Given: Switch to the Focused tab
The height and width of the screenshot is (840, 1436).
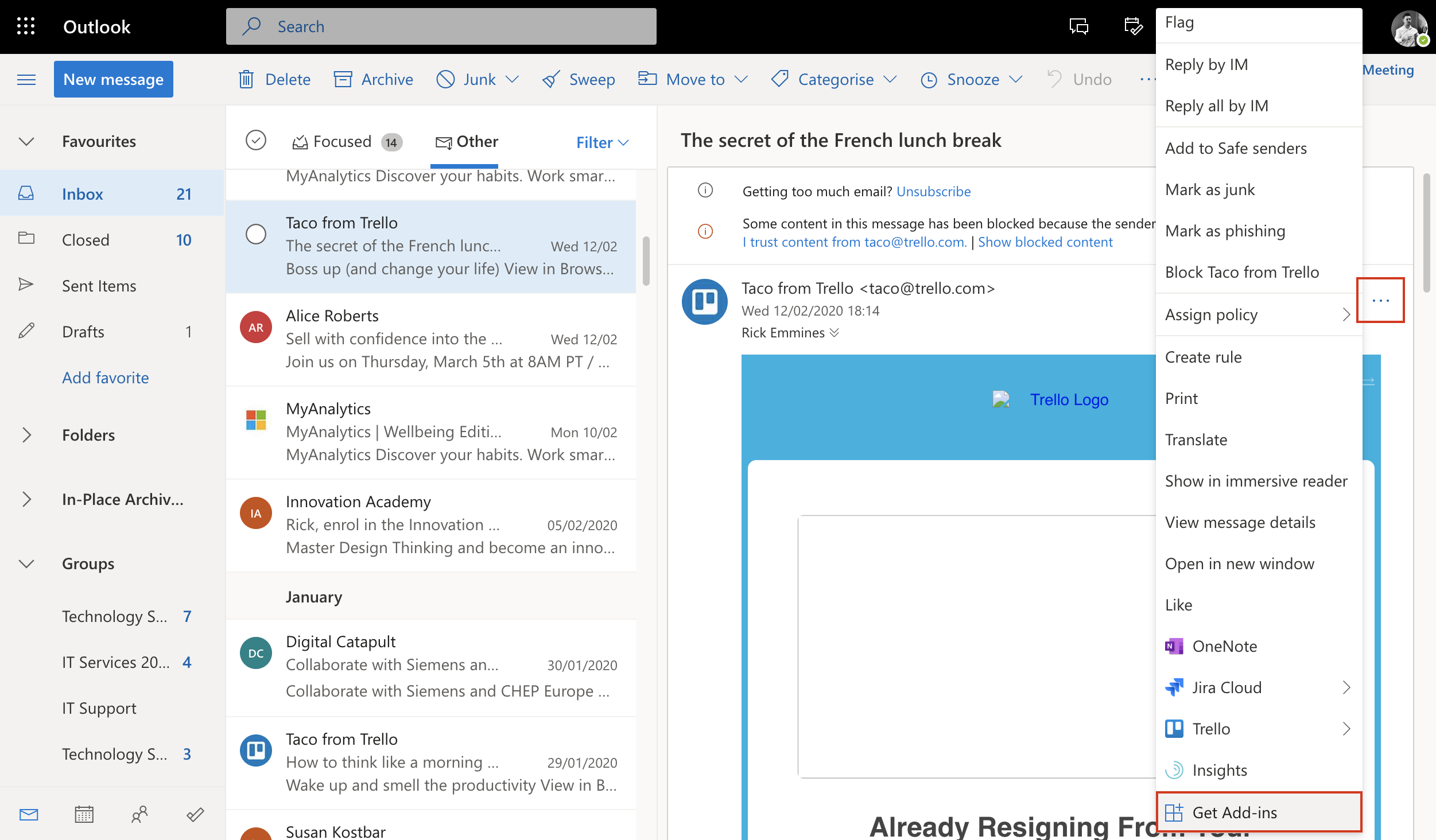Looking at the screenshot, I should click(342, 142).
